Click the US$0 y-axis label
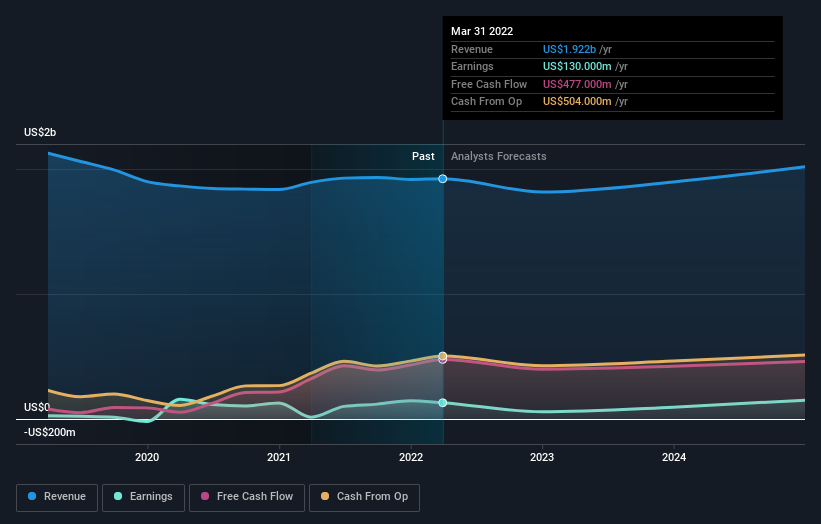Screen dimensions: 821x524 point(37,407)
